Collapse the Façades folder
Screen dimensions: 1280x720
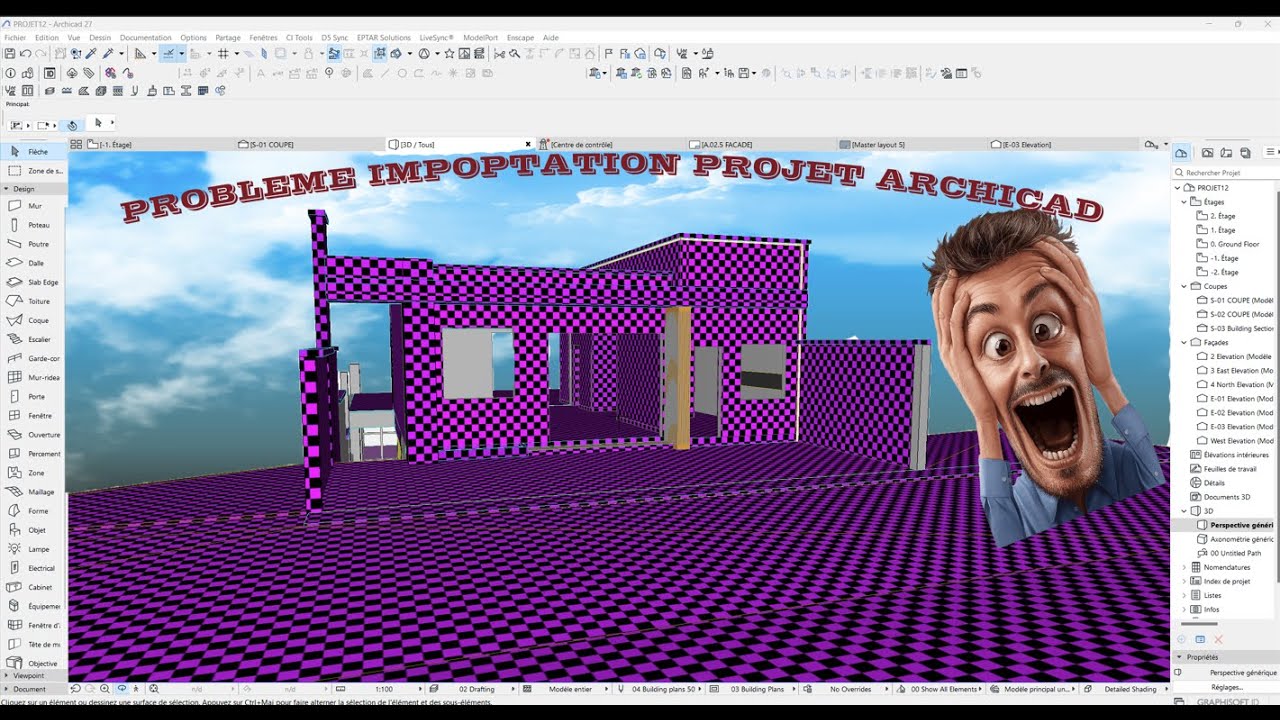(x=1184, y=342)
